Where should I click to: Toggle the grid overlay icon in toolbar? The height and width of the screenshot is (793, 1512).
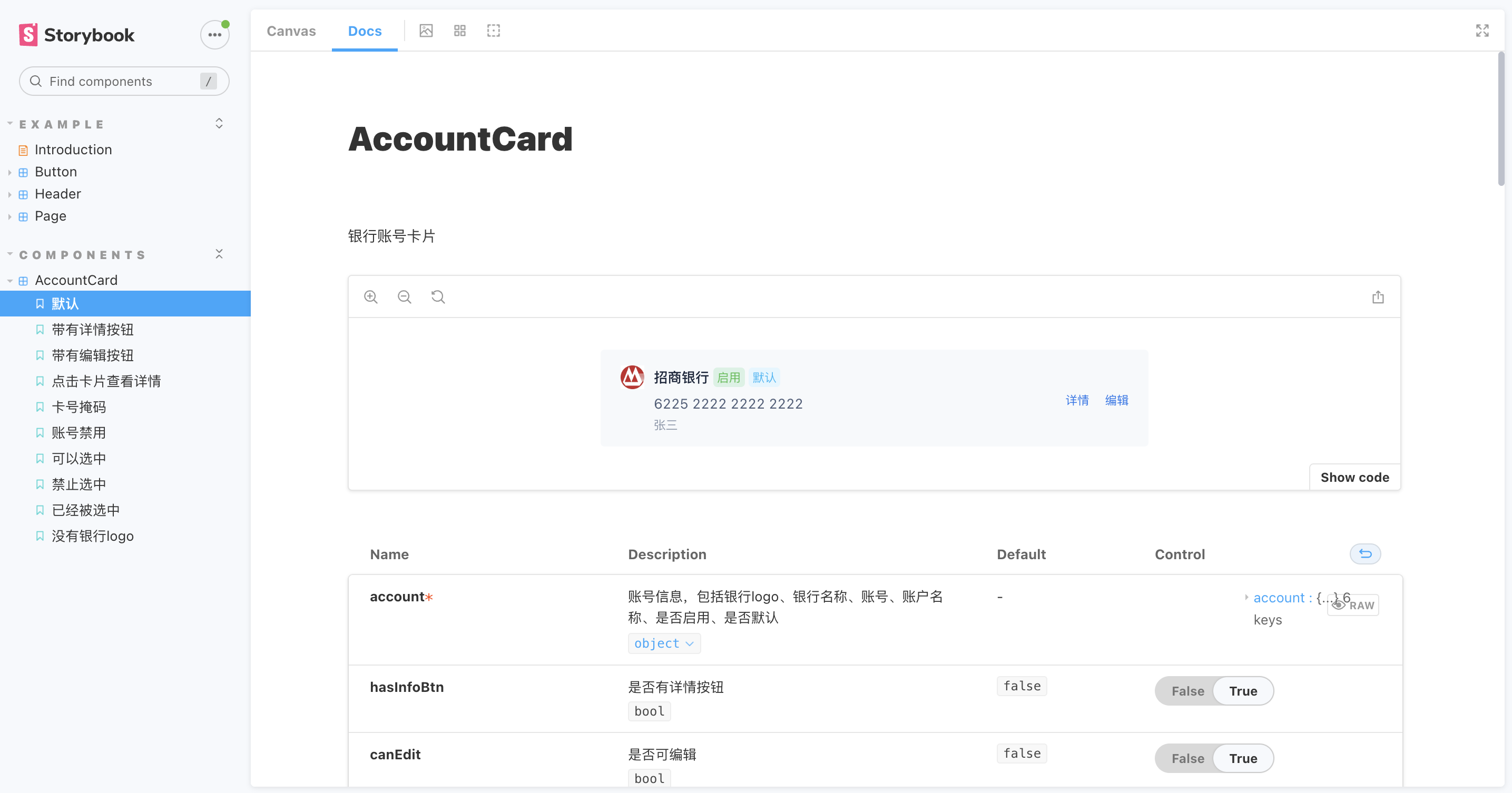[459, 31]
